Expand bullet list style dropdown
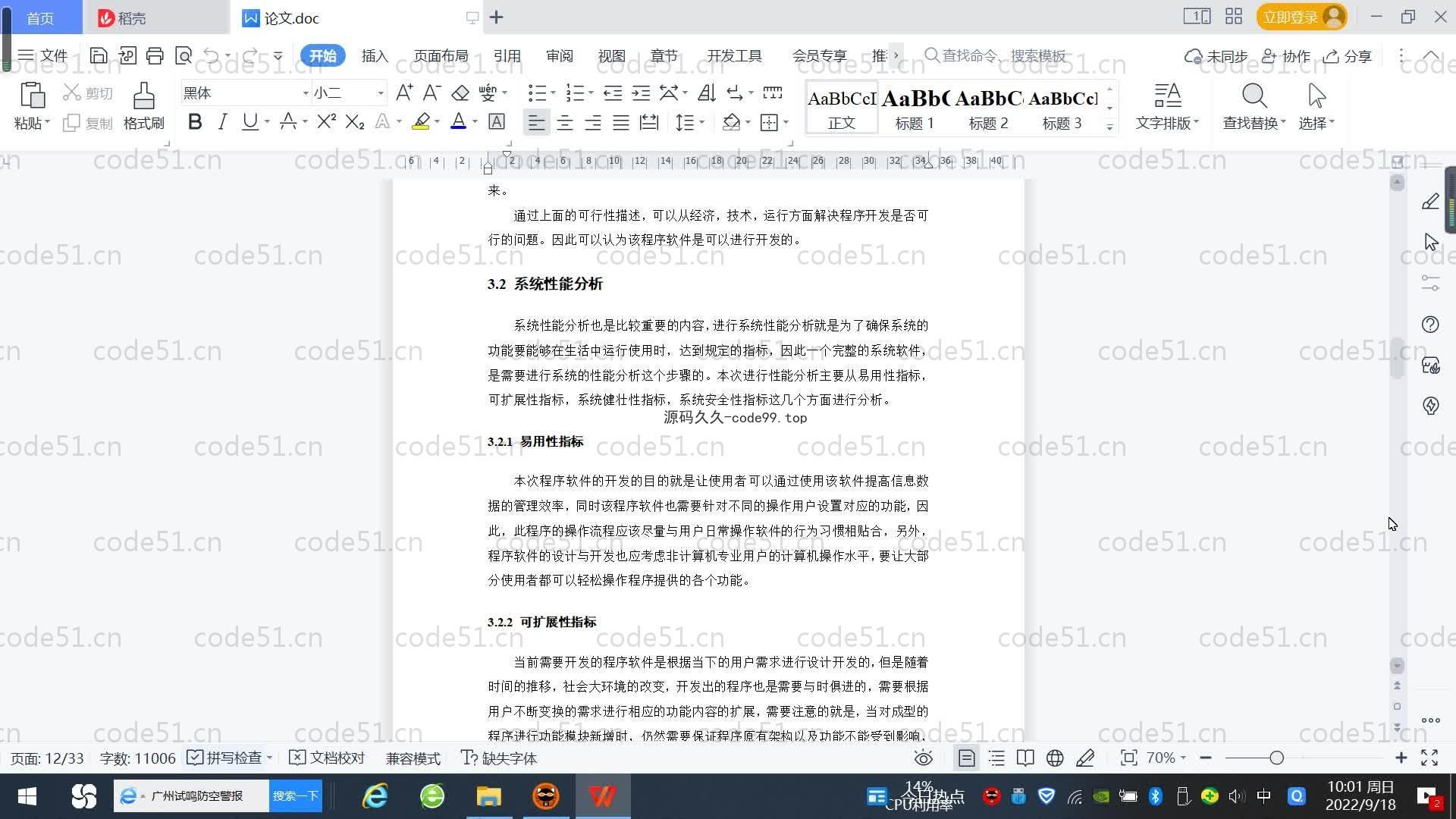This screenshot has height=819, width=1456. [x=553, y=93]
